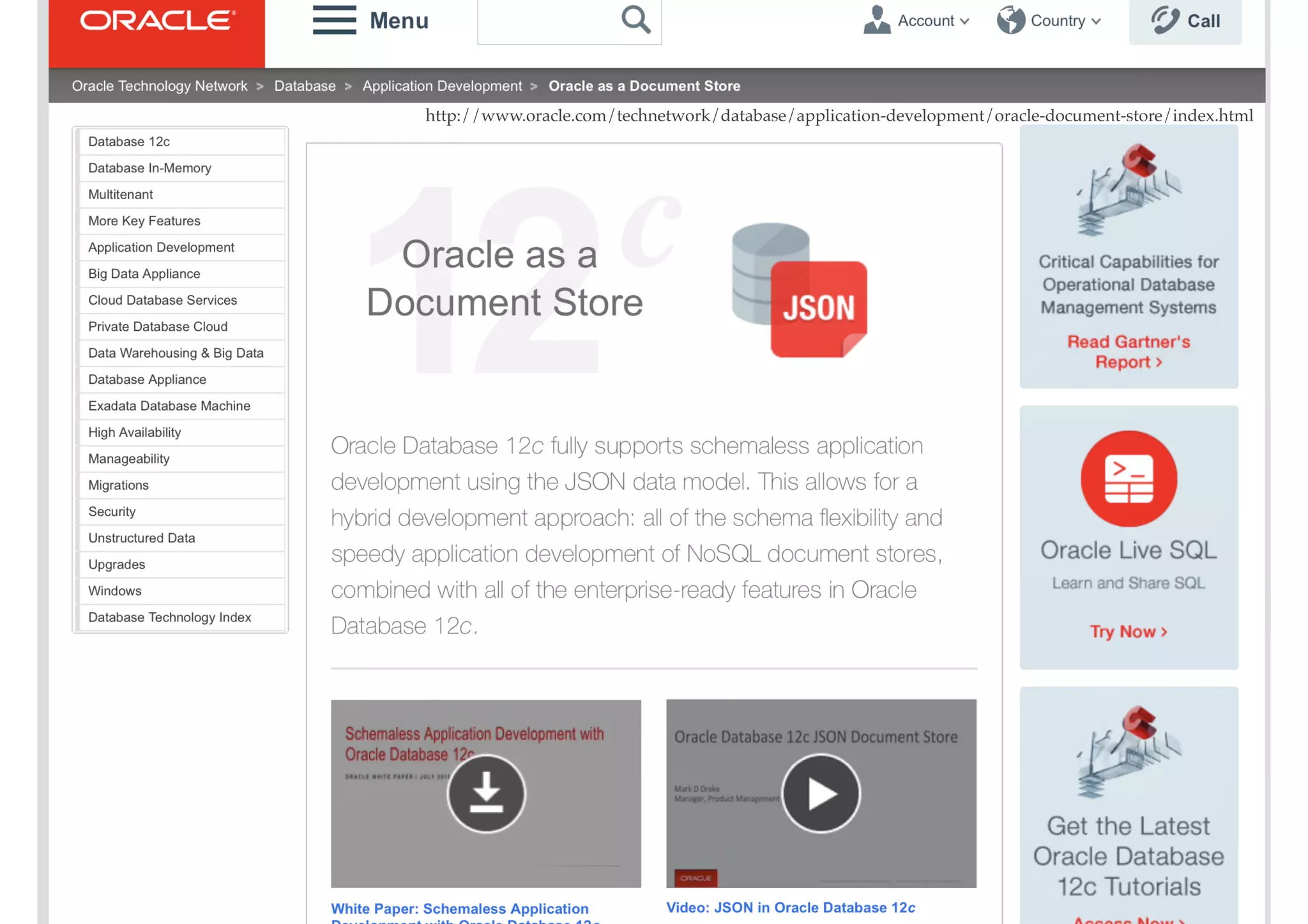Go to Oracle Technology Network breadcrumb

(x=160, y=86)
